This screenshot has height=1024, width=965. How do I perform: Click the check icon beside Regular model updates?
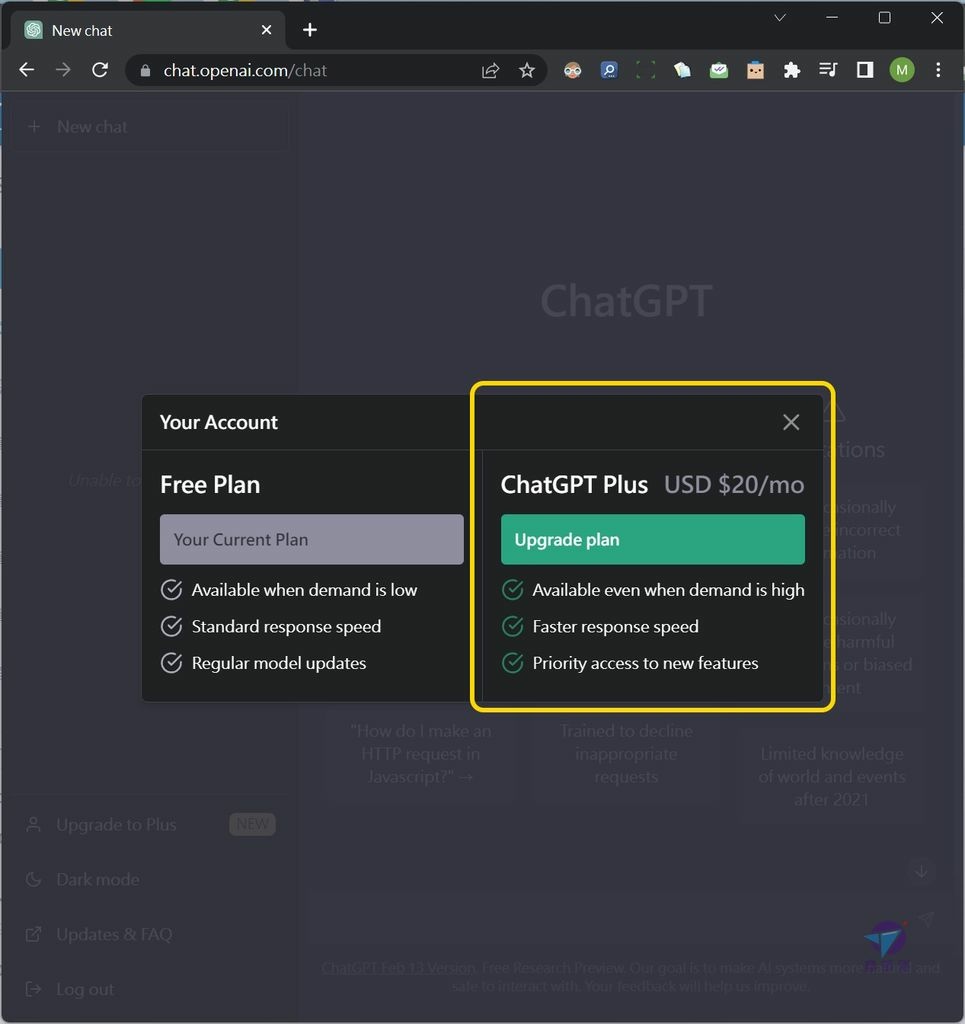click(172, 663)
